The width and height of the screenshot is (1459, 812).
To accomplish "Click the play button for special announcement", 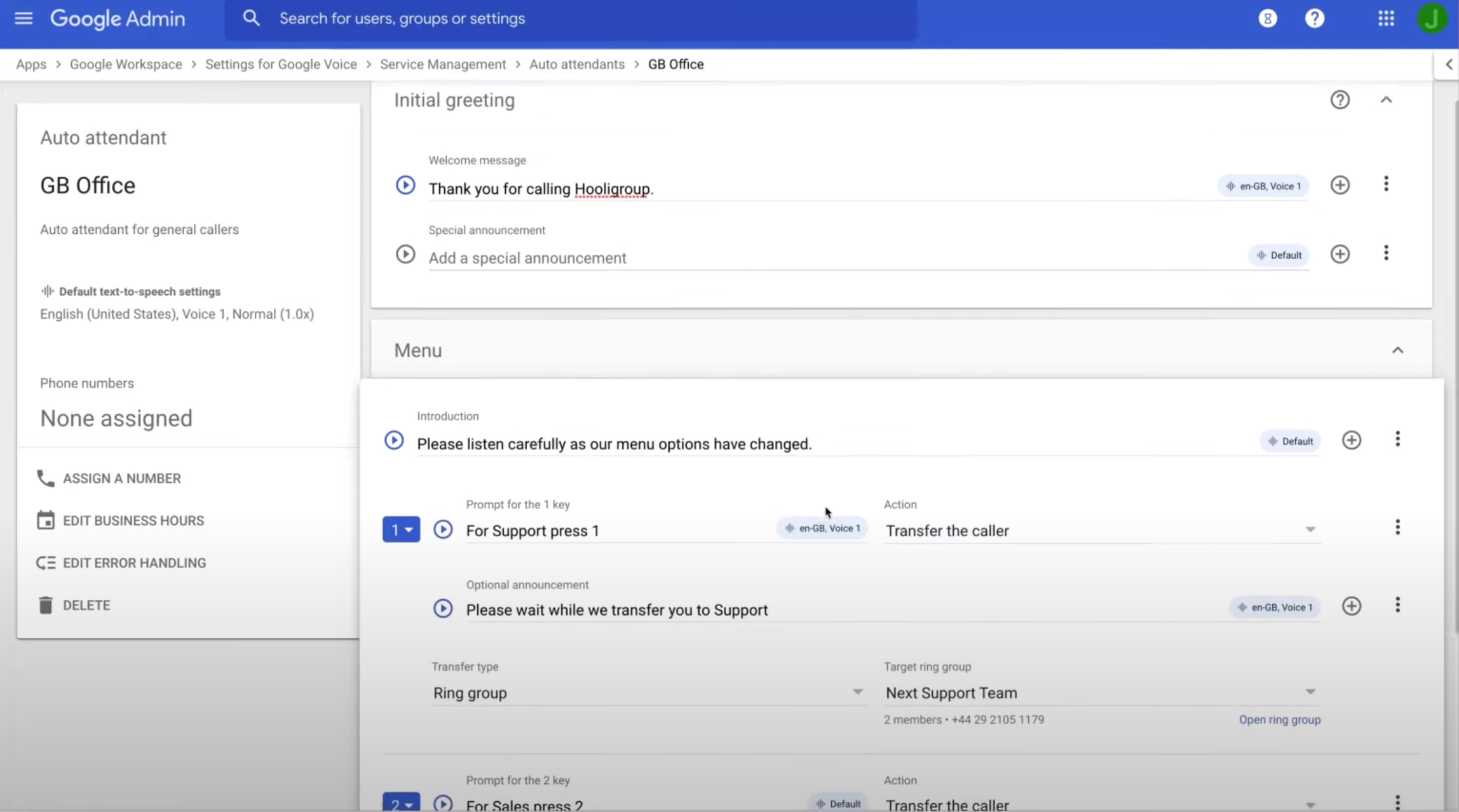I will (x=405, y=254).
